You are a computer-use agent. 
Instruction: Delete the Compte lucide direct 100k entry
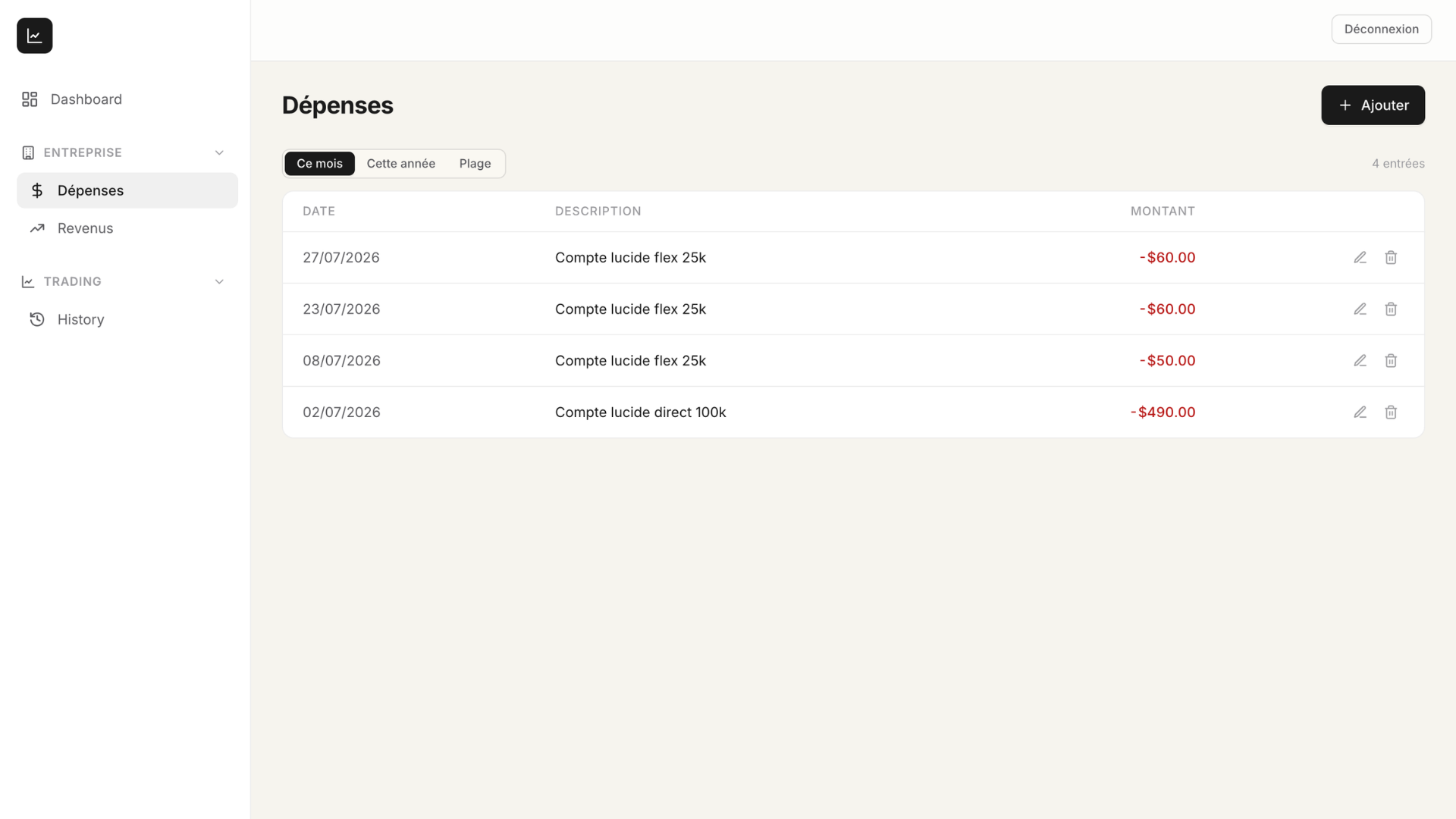[x=1391, y=413]
